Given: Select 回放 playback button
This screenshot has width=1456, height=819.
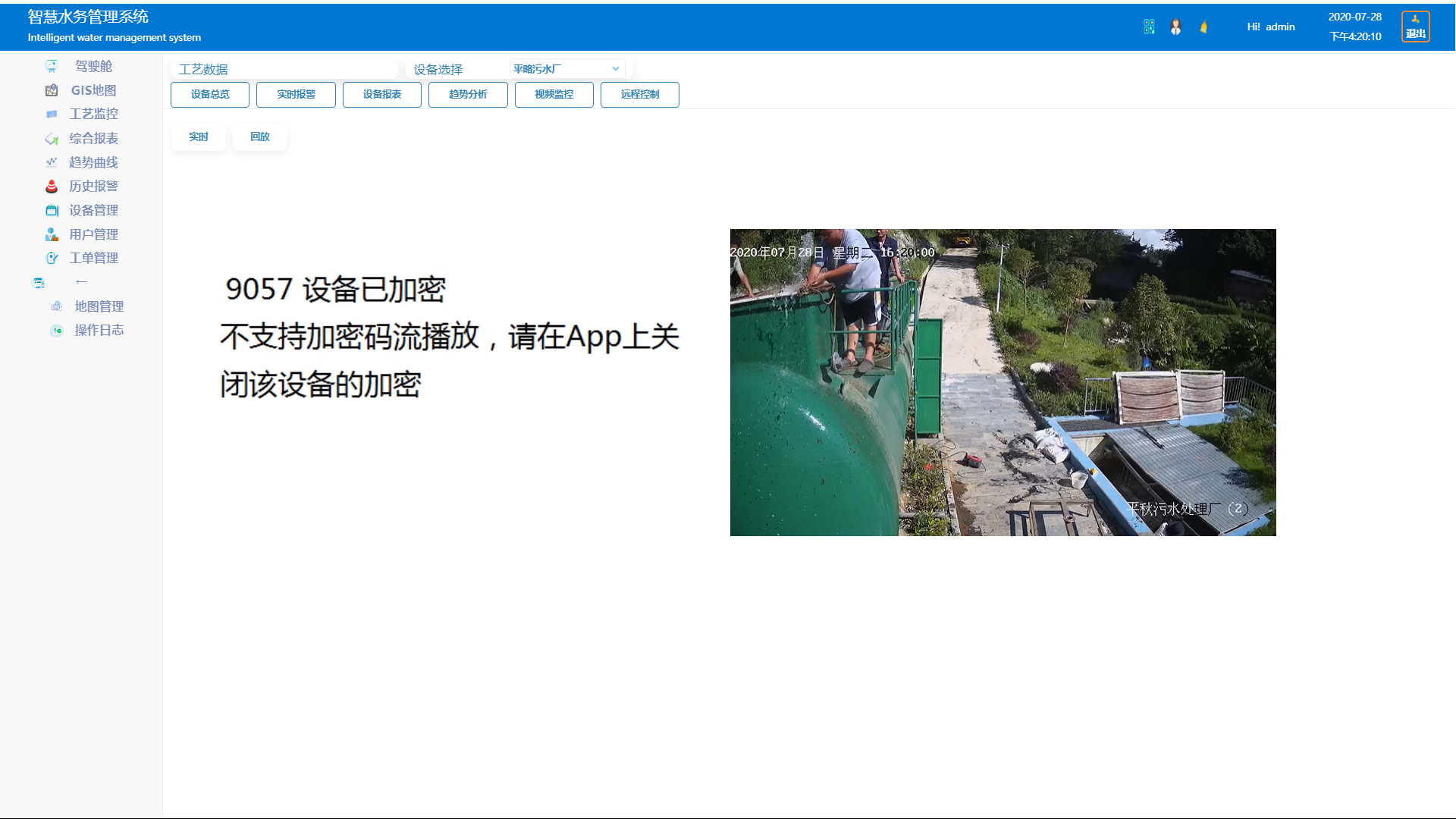Looking at the screenshot, I should tap(260, 136).
